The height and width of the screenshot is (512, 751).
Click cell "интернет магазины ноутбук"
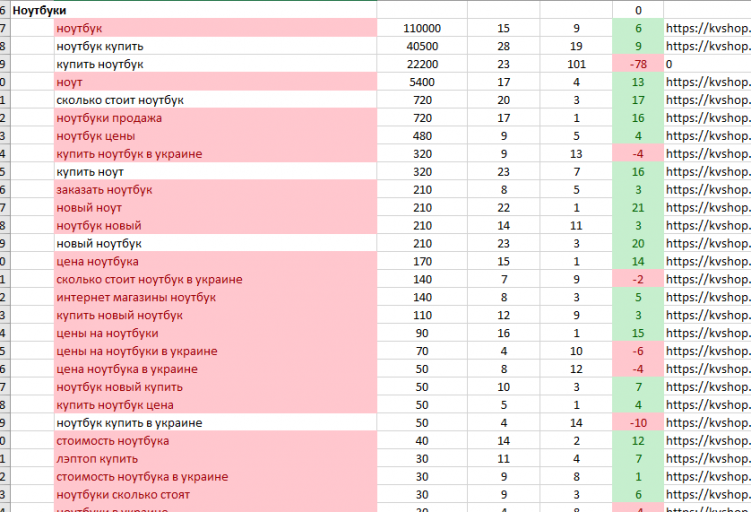point(216,297)
